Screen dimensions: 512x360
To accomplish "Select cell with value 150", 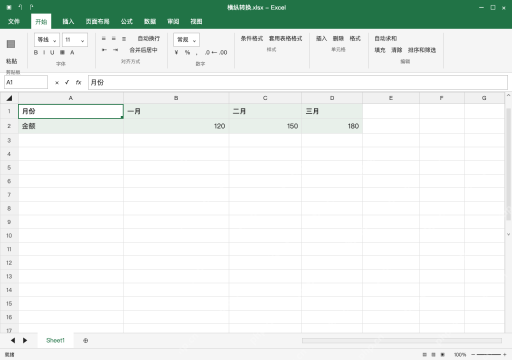I will [x=265, y=126].
